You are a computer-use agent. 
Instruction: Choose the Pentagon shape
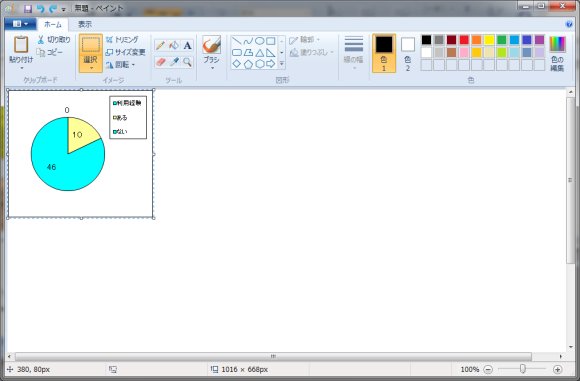(248, 64)
